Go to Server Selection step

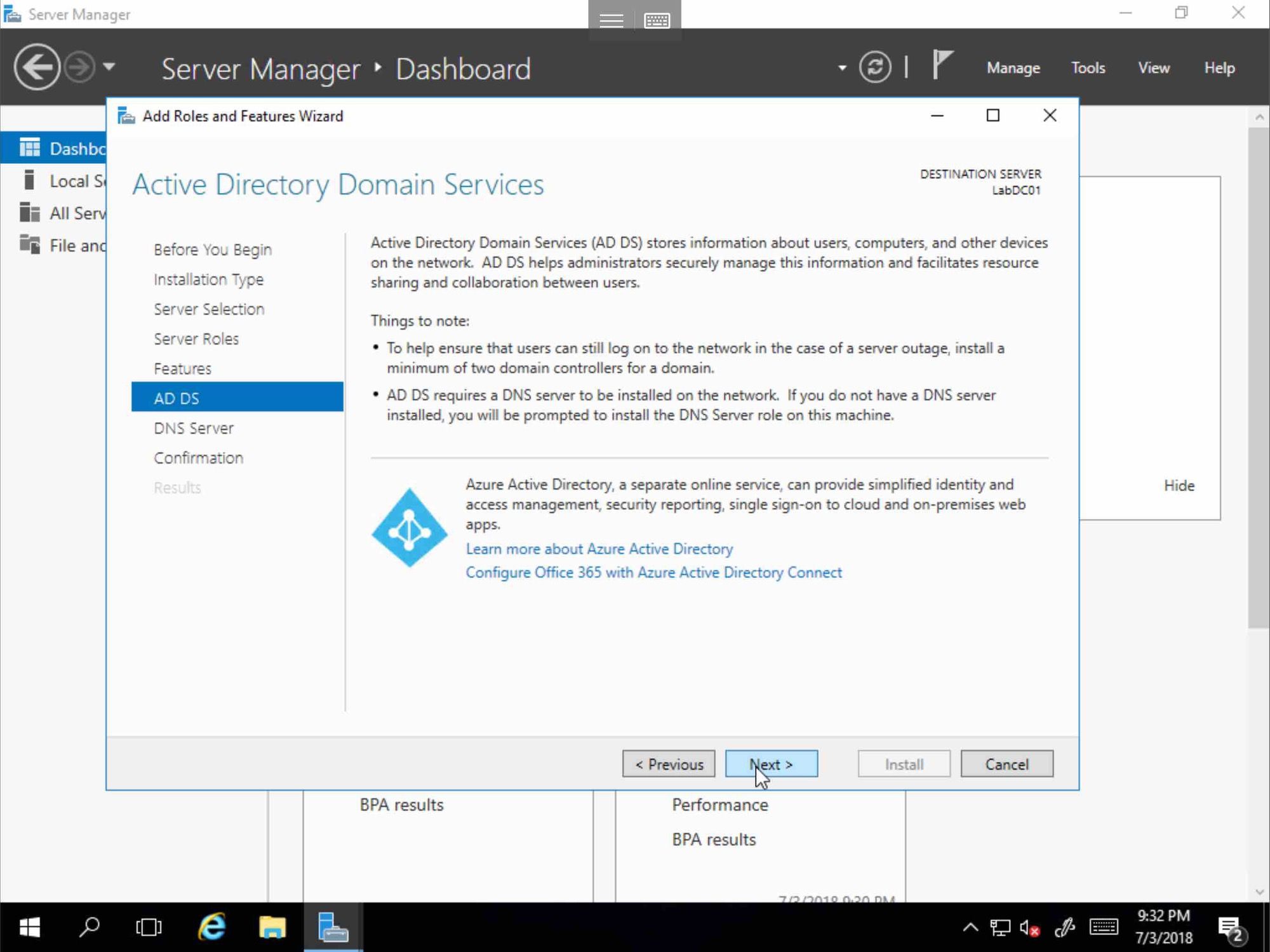pyautogui.click(x=208, y=309)
